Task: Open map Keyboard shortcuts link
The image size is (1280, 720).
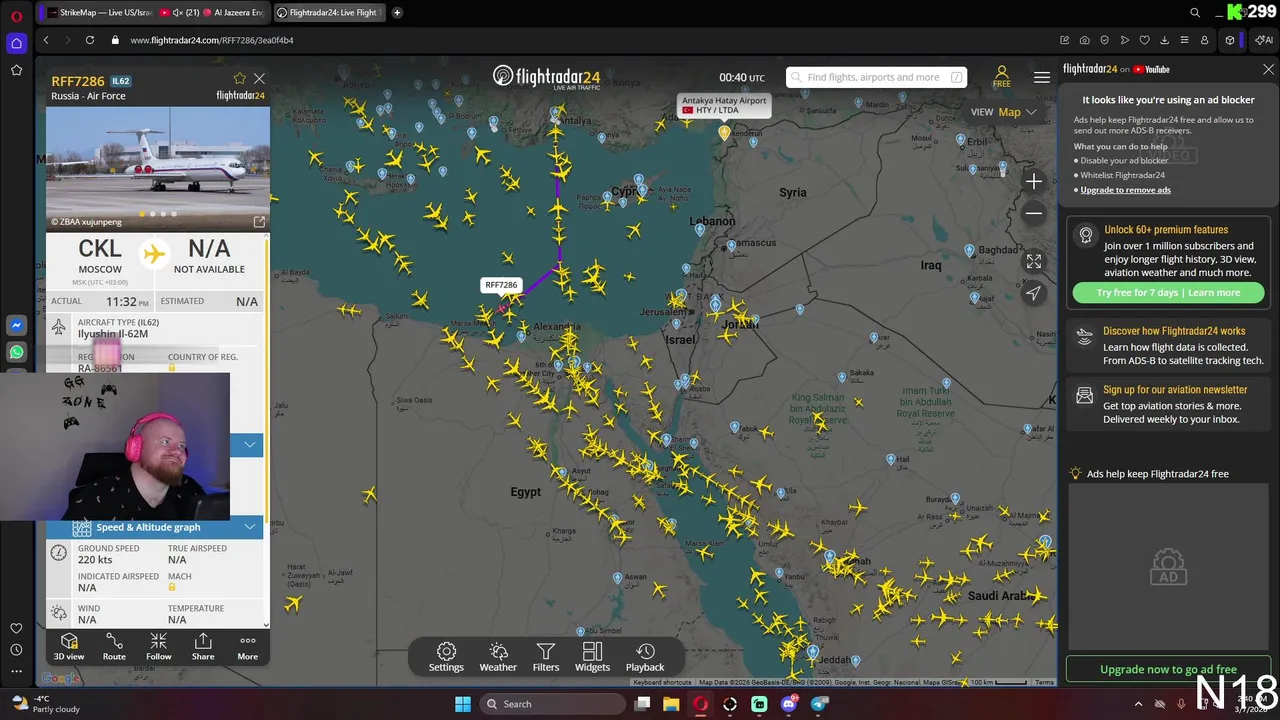Action: point(661,682)
